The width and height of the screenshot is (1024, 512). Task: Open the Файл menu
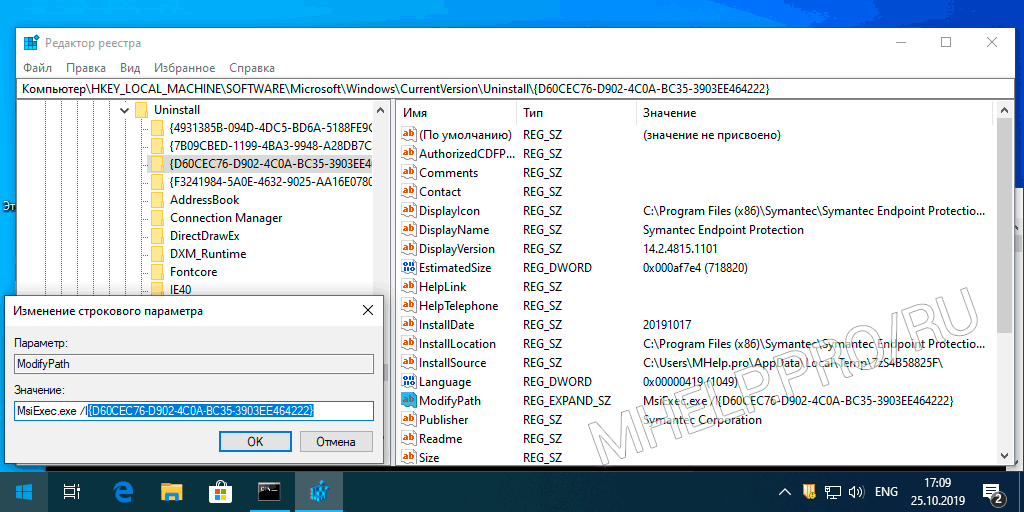tap(37, 68)
